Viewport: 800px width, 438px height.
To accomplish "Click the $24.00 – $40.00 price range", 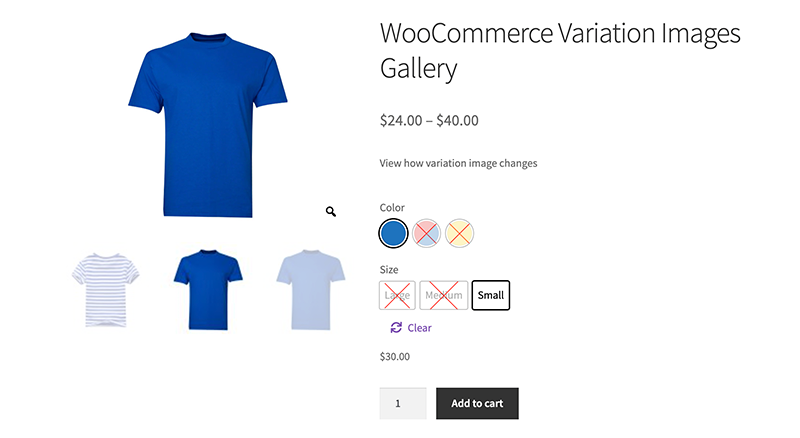I will coord(429,120).
